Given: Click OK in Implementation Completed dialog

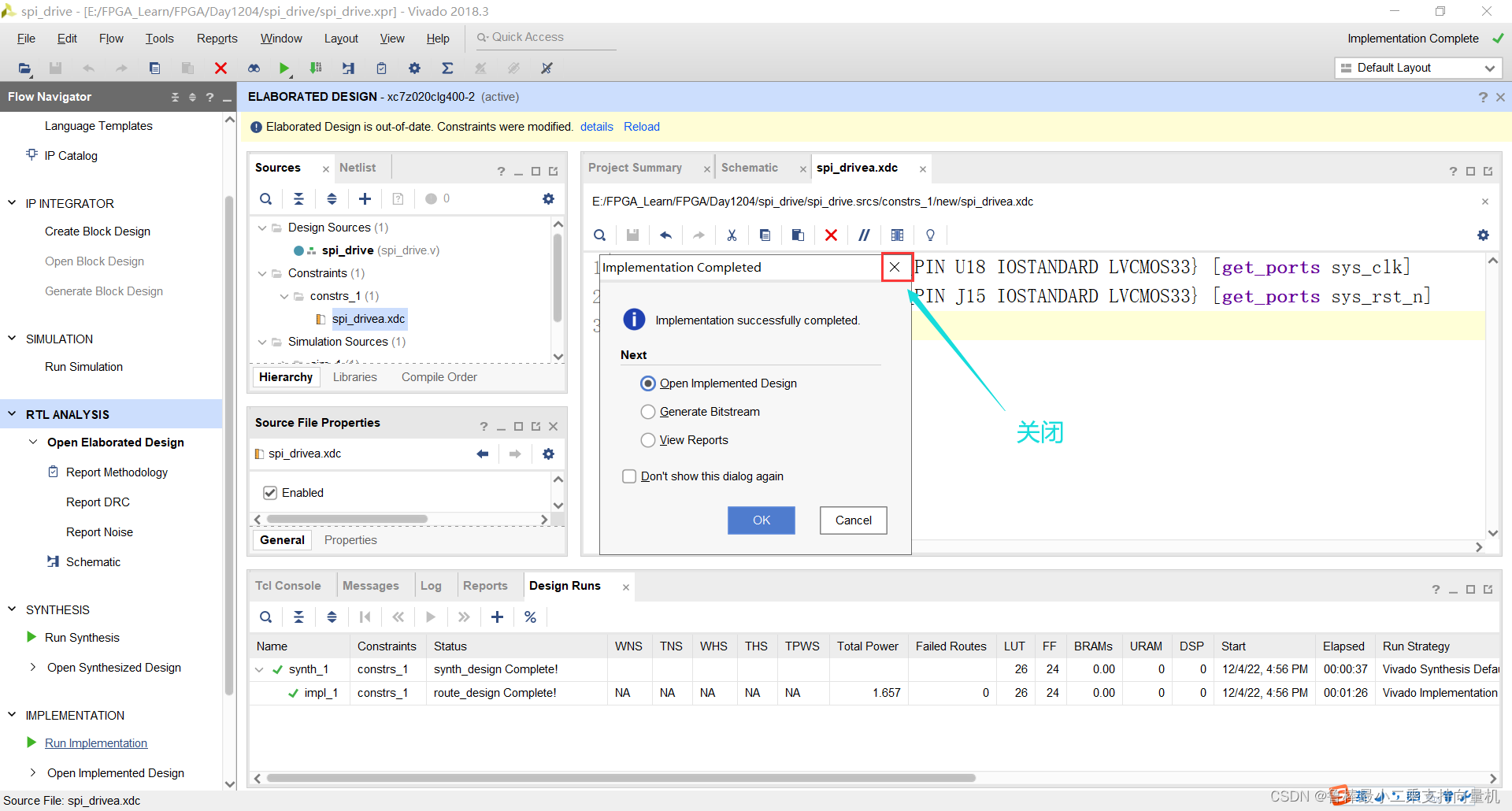Looking at the screenshot, I should (762, 520).
